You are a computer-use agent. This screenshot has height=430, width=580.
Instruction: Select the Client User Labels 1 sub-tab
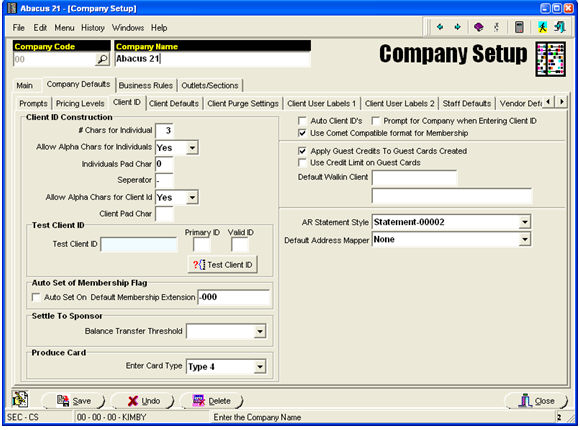pos(321,104)
